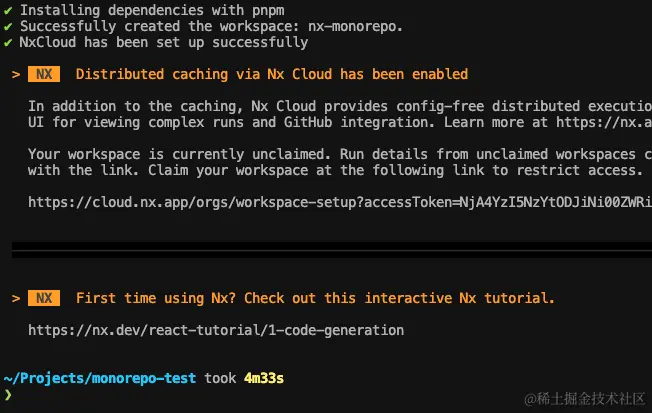
Task: Click the checkmark before Successfully created the workspace
Action: [8, 27]
